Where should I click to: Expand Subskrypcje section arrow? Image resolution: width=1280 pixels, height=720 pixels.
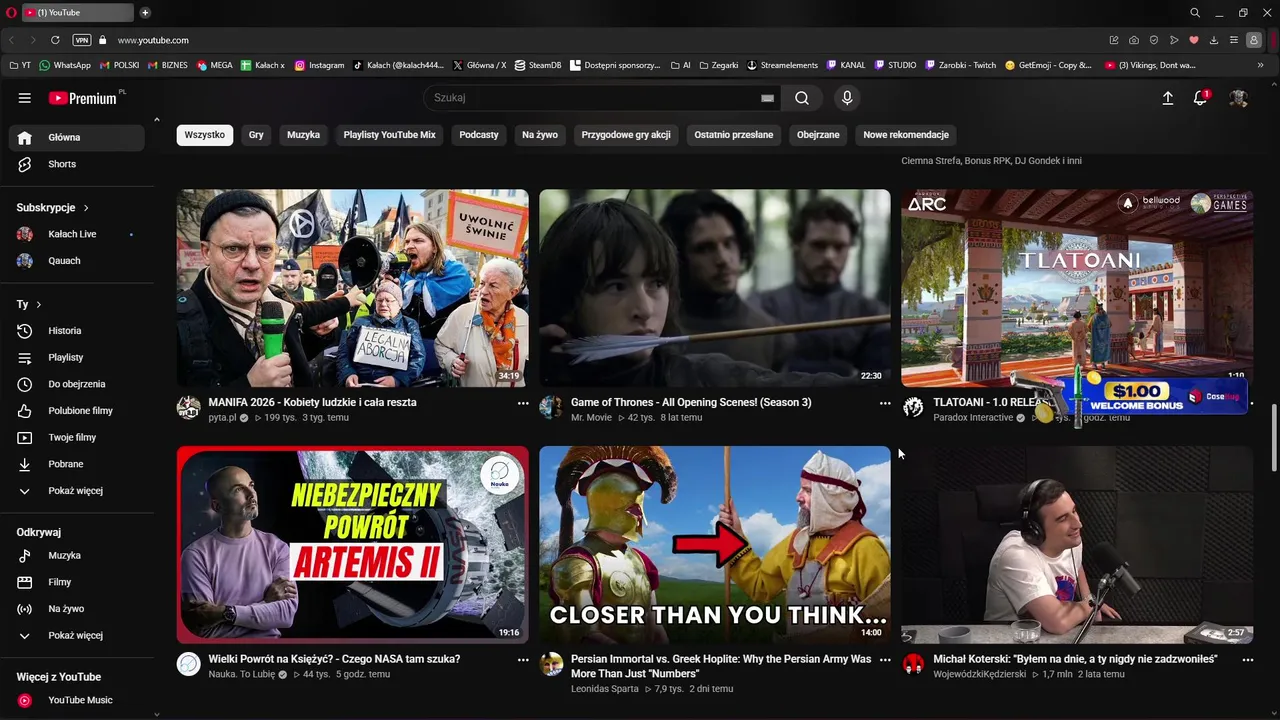point(86,208)
